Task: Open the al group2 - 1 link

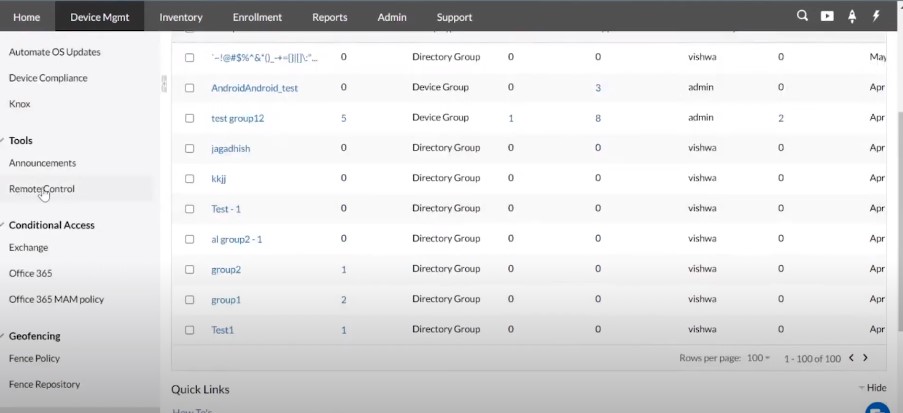Action: [237, 239]
